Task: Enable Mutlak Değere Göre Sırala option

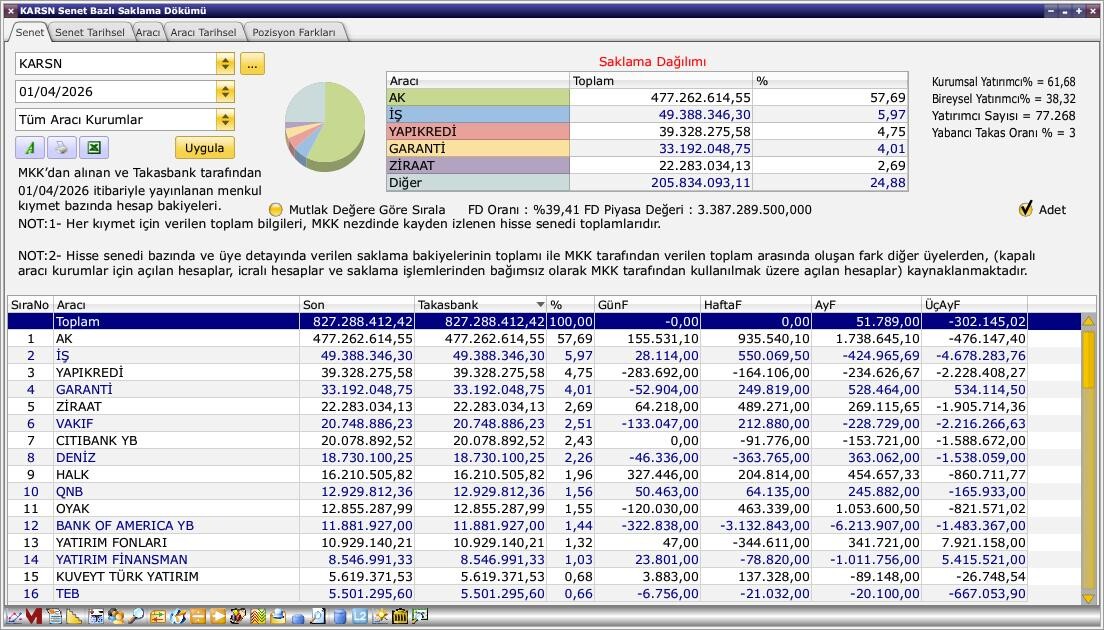Action: [276, 210]
